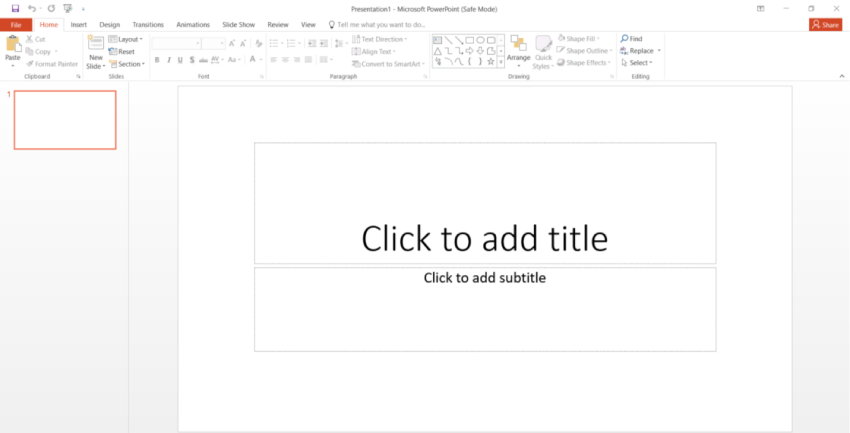Open Shape Fill color menu
Image resolution: width=850 pixels, height=433 pixels.
tap(578, 38)
